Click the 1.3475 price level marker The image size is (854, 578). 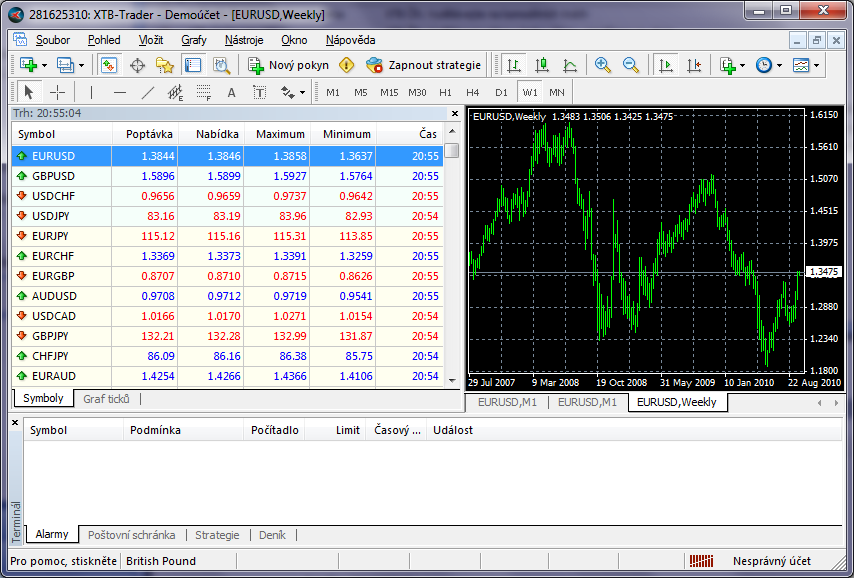tap(824, 272)
